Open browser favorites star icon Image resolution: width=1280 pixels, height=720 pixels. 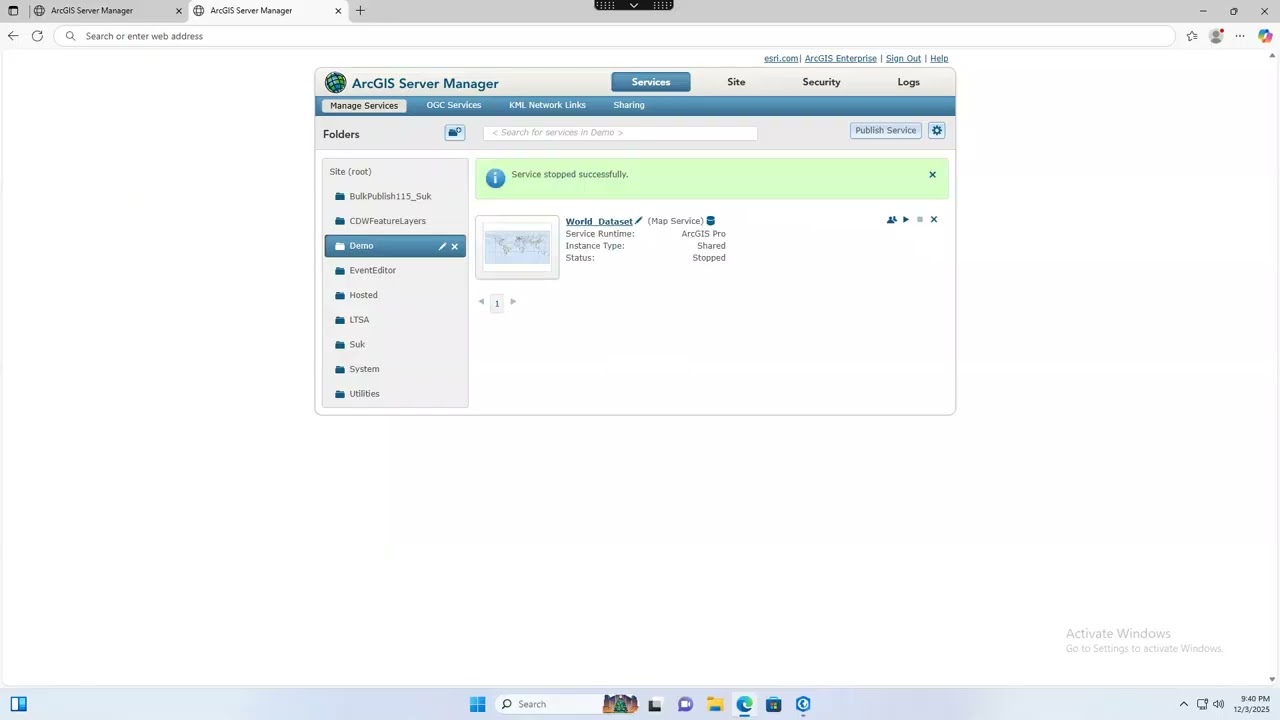tap(1192, 36)
